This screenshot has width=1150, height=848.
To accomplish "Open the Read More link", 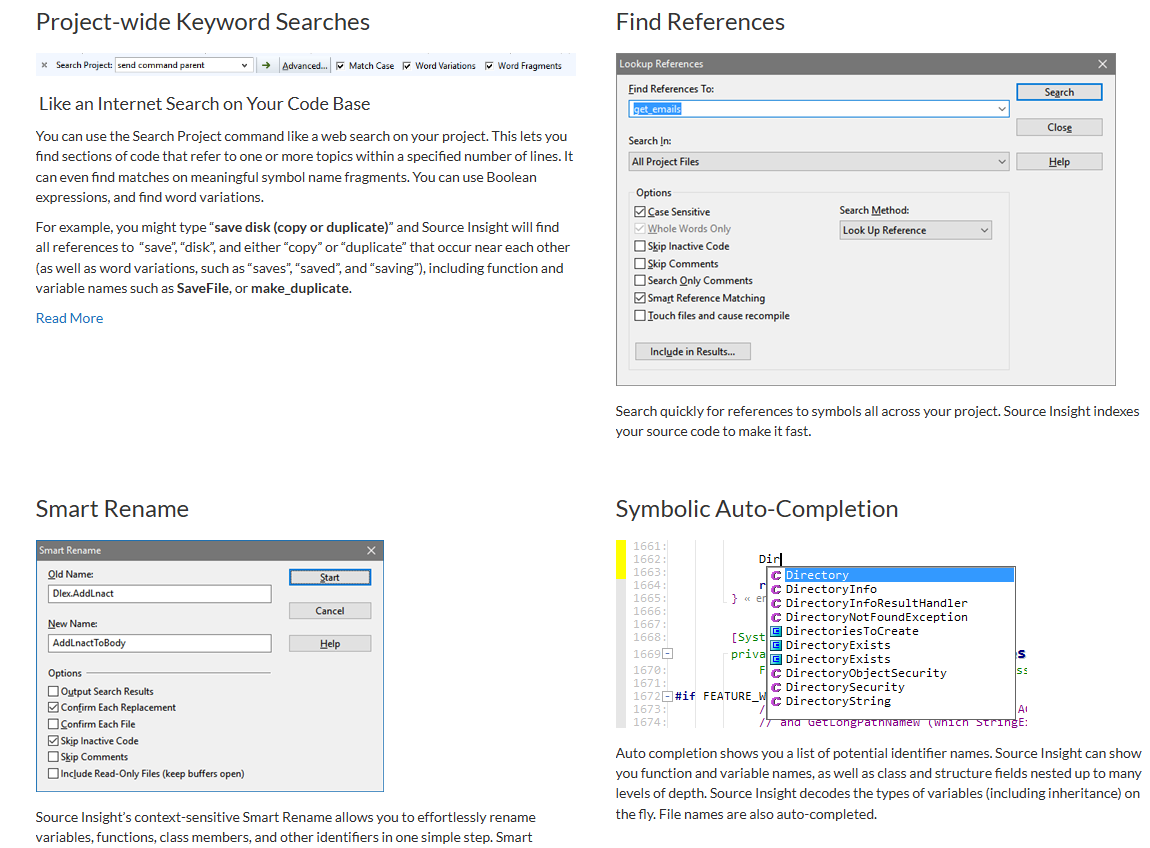I will coord(70,318).
